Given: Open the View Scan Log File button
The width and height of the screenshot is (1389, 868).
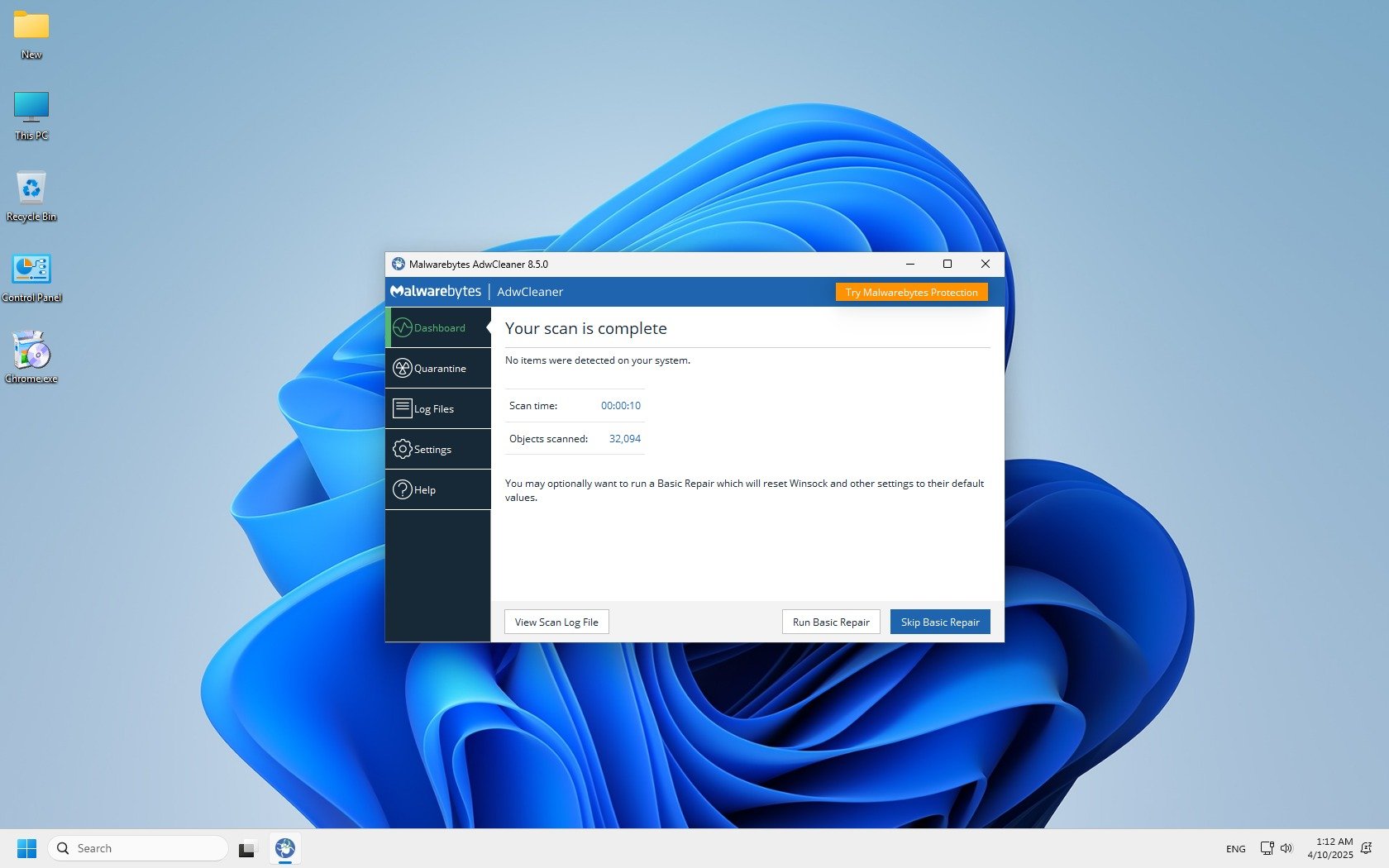Looking at the screenshot, I should [556, 622].
